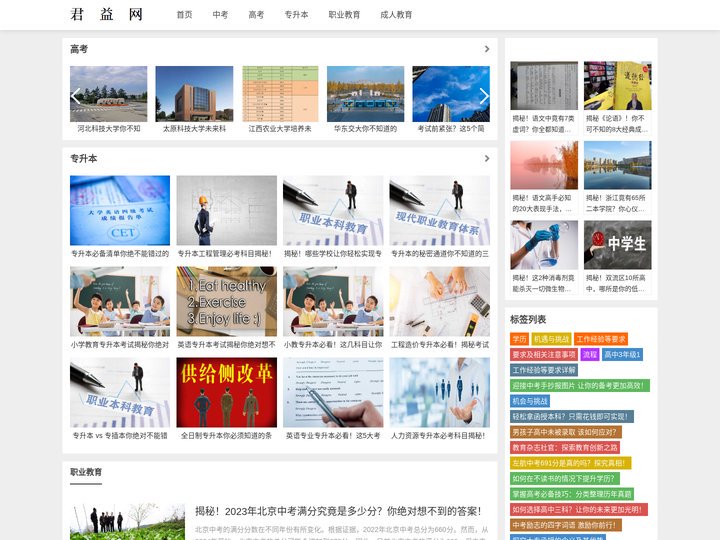Open 江西农业大学培养未 table thumbnail

(x=280, y=94)
